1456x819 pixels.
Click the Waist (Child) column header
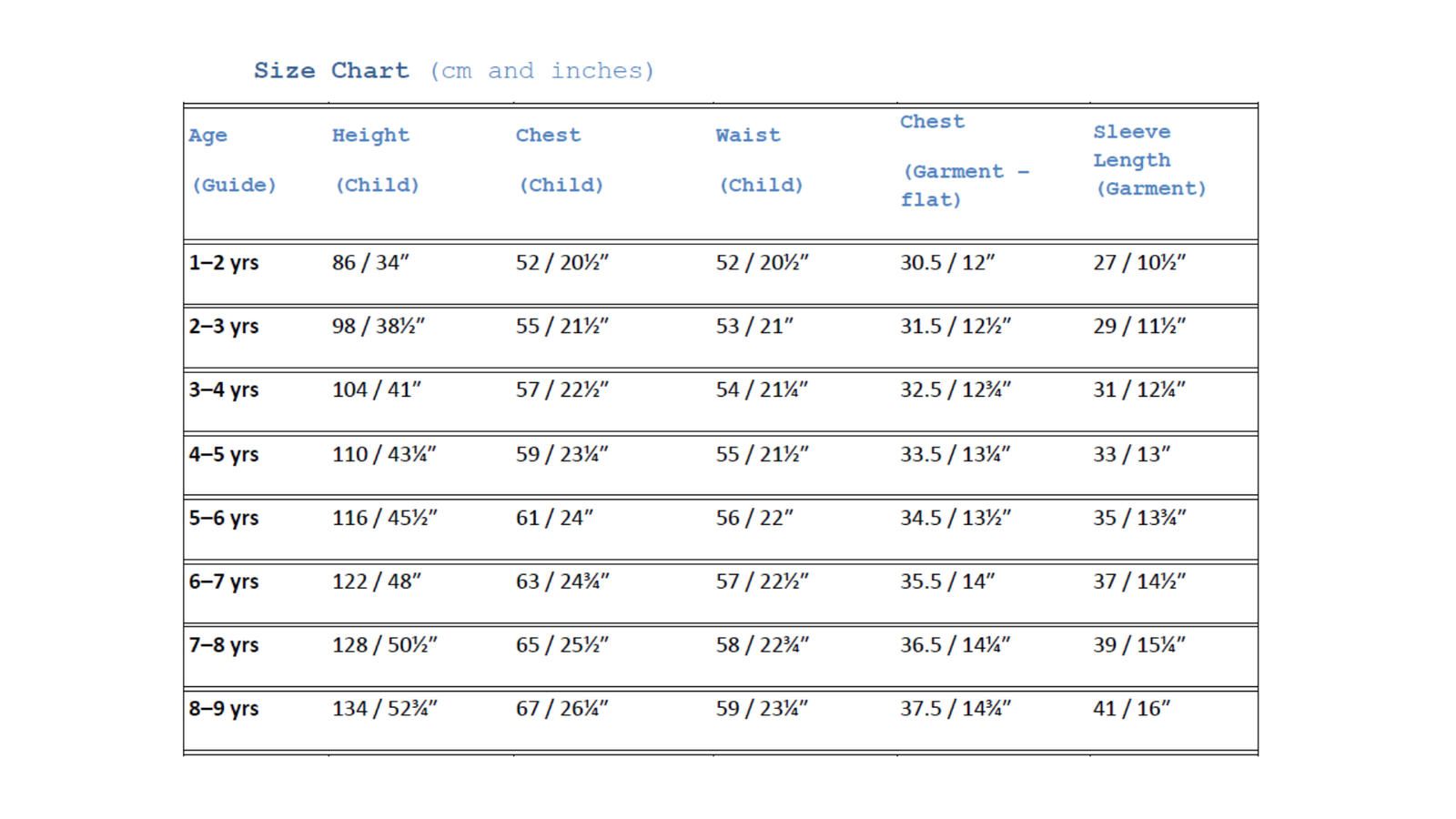760,160
